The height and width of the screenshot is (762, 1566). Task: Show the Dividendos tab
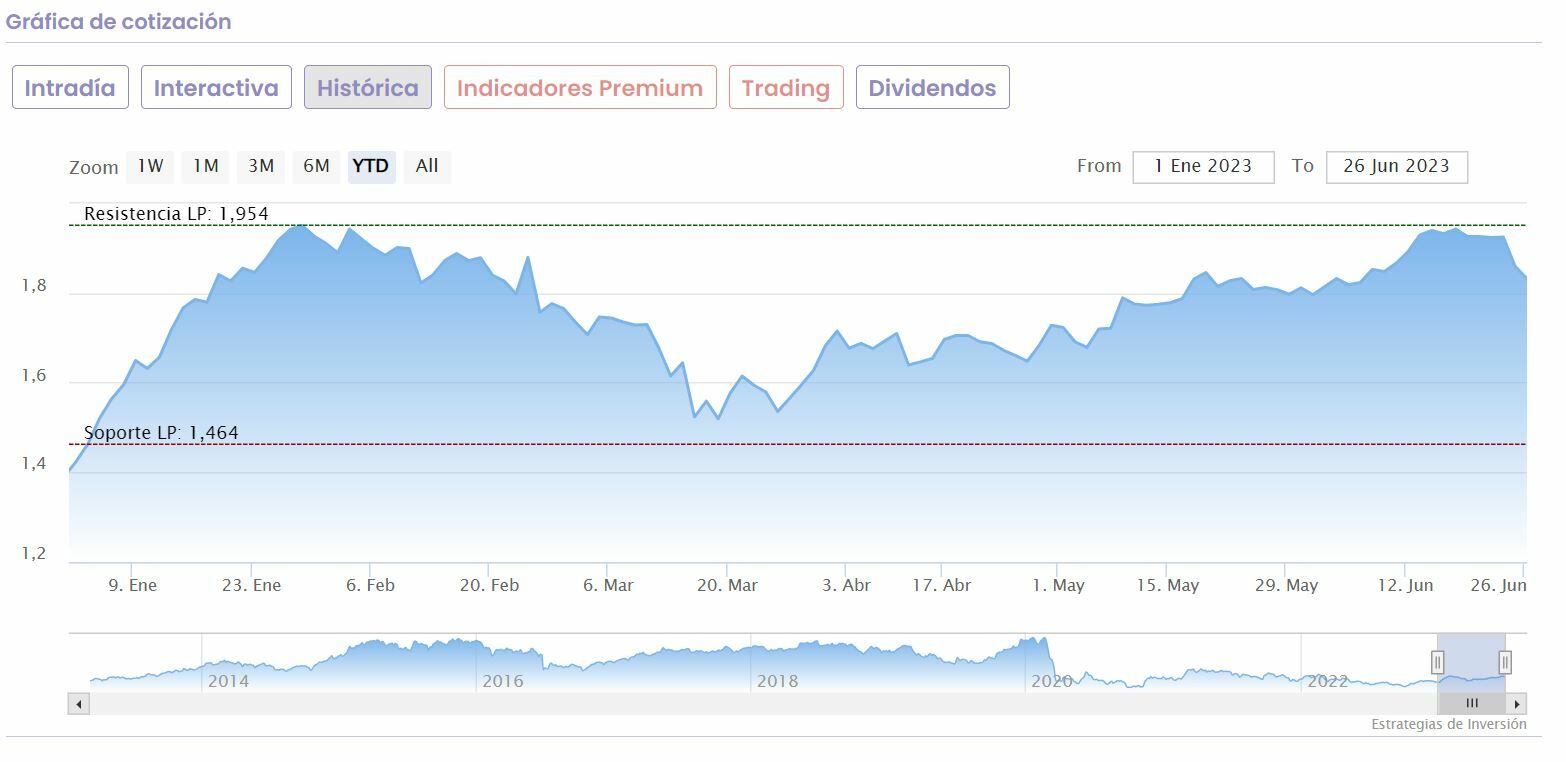pyautogui.click(x=932, y=88)
